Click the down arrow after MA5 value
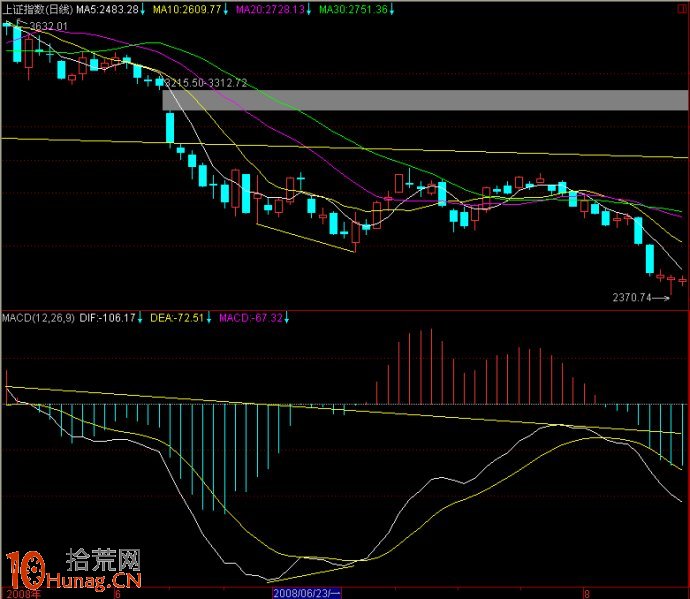 tap(142, 10)
